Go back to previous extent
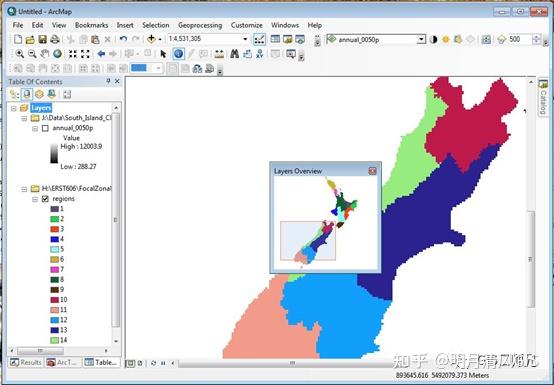The height and width of the screenshot is (385, 554). (101, 54)
